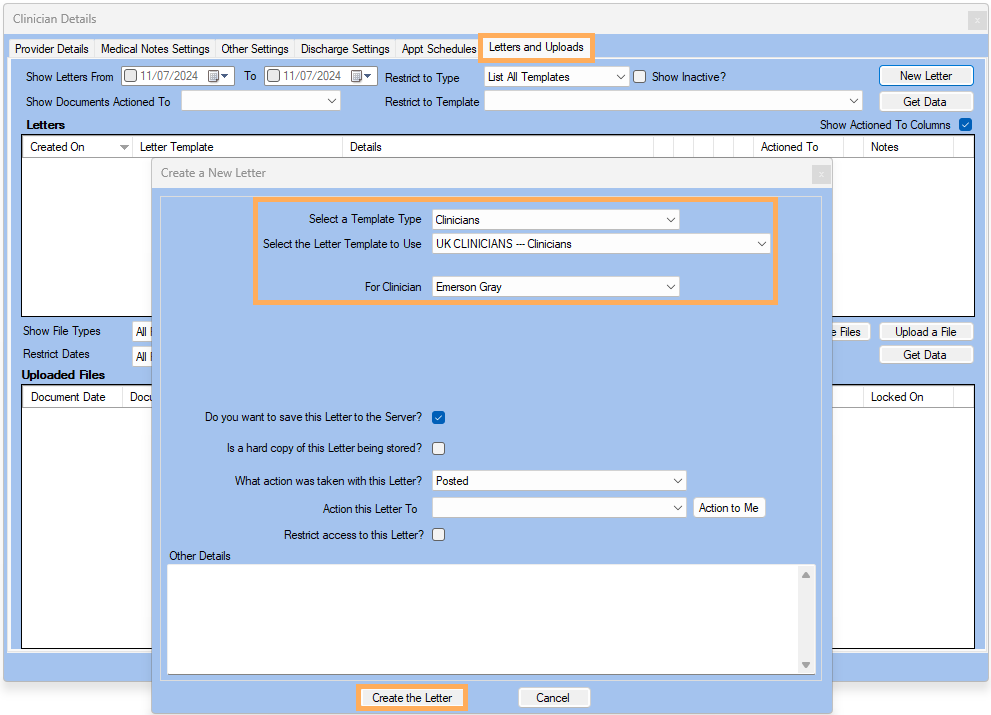The image size is (991, 715).
Task: Open the Discharge Settings tab
Action: (x=345, y=49)
